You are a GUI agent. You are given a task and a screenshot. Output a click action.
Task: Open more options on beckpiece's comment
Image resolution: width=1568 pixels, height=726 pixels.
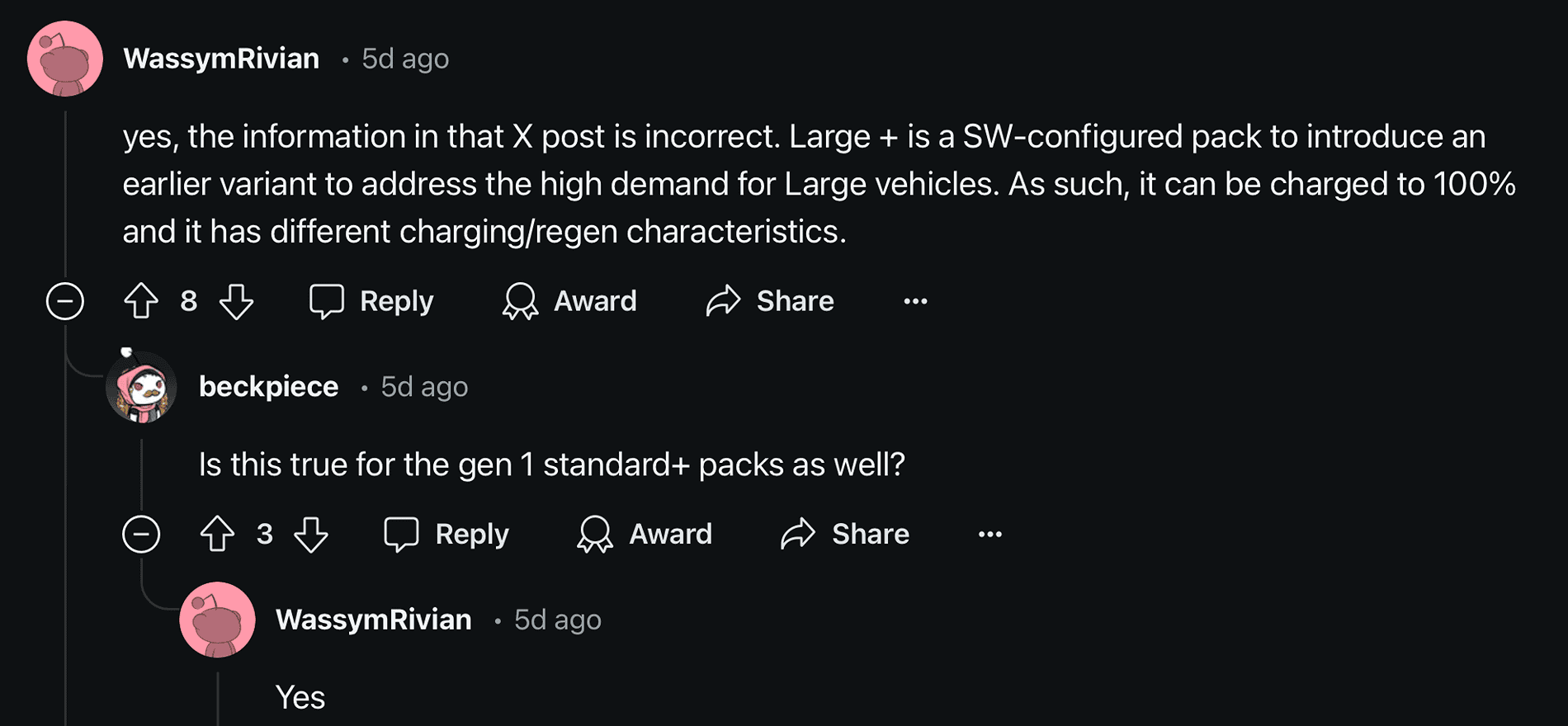pos(990,534)
